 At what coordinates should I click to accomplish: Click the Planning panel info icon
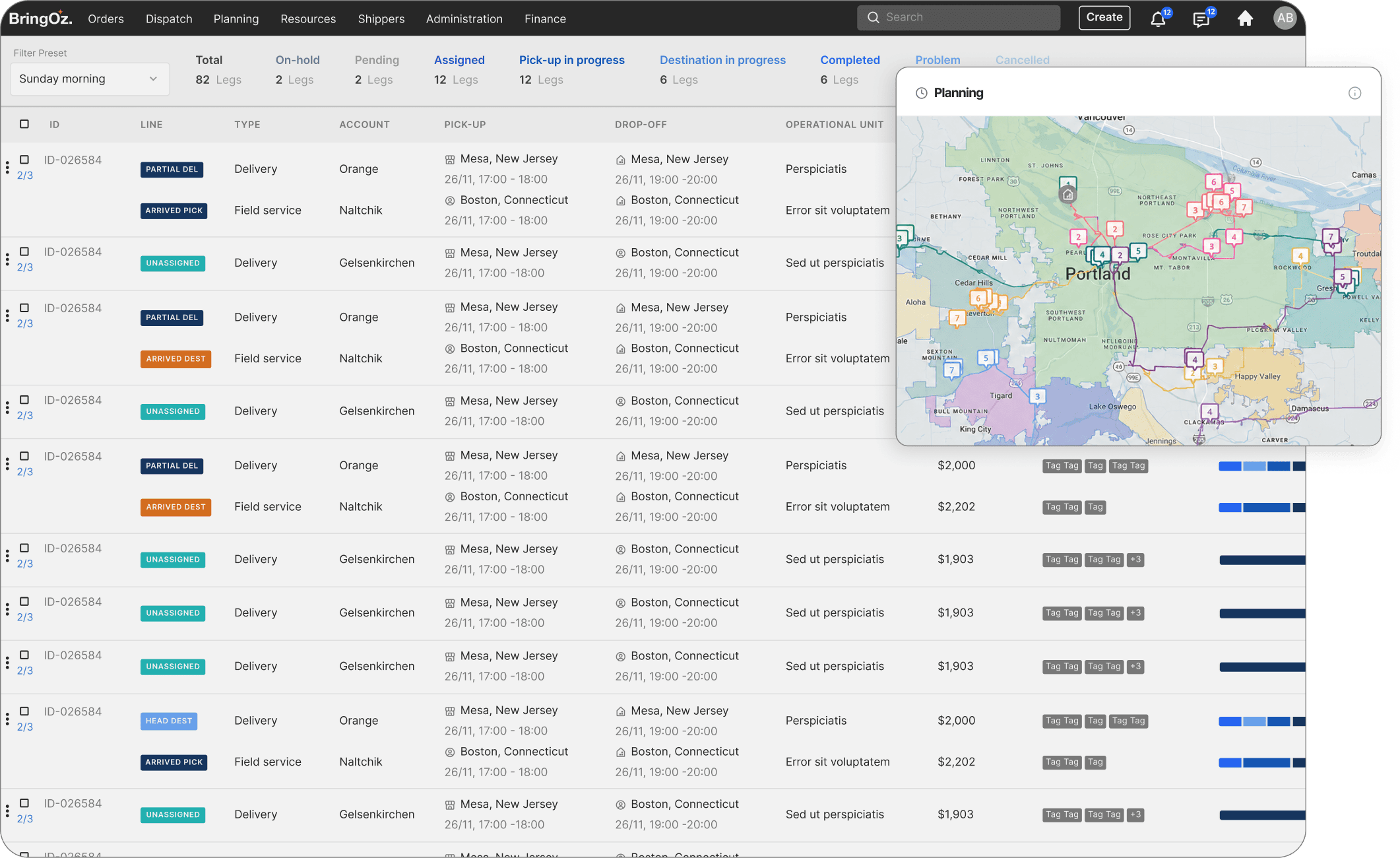1354,93
